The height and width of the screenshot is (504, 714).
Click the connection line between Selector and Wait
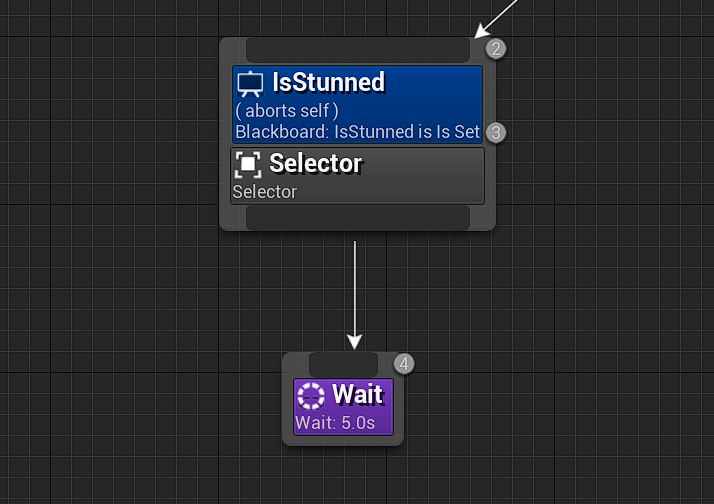tap(355, 288)
